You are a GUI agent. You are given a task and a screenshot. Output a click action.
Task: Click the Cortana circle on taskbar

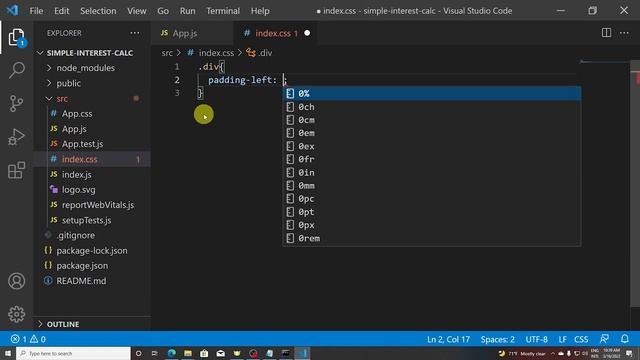[138, 353]
